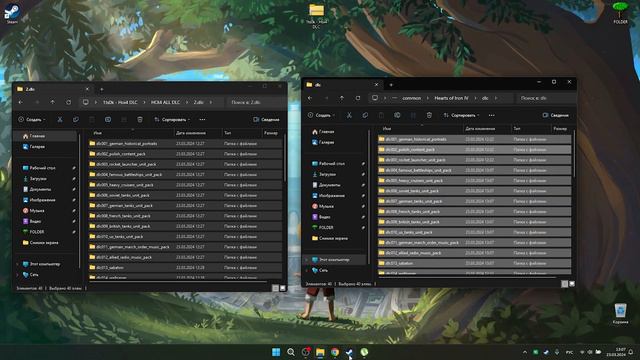Copy selection in the dlc window toolbar
The height and width of the screenshot is (360, 640).
tap(365, 116)
